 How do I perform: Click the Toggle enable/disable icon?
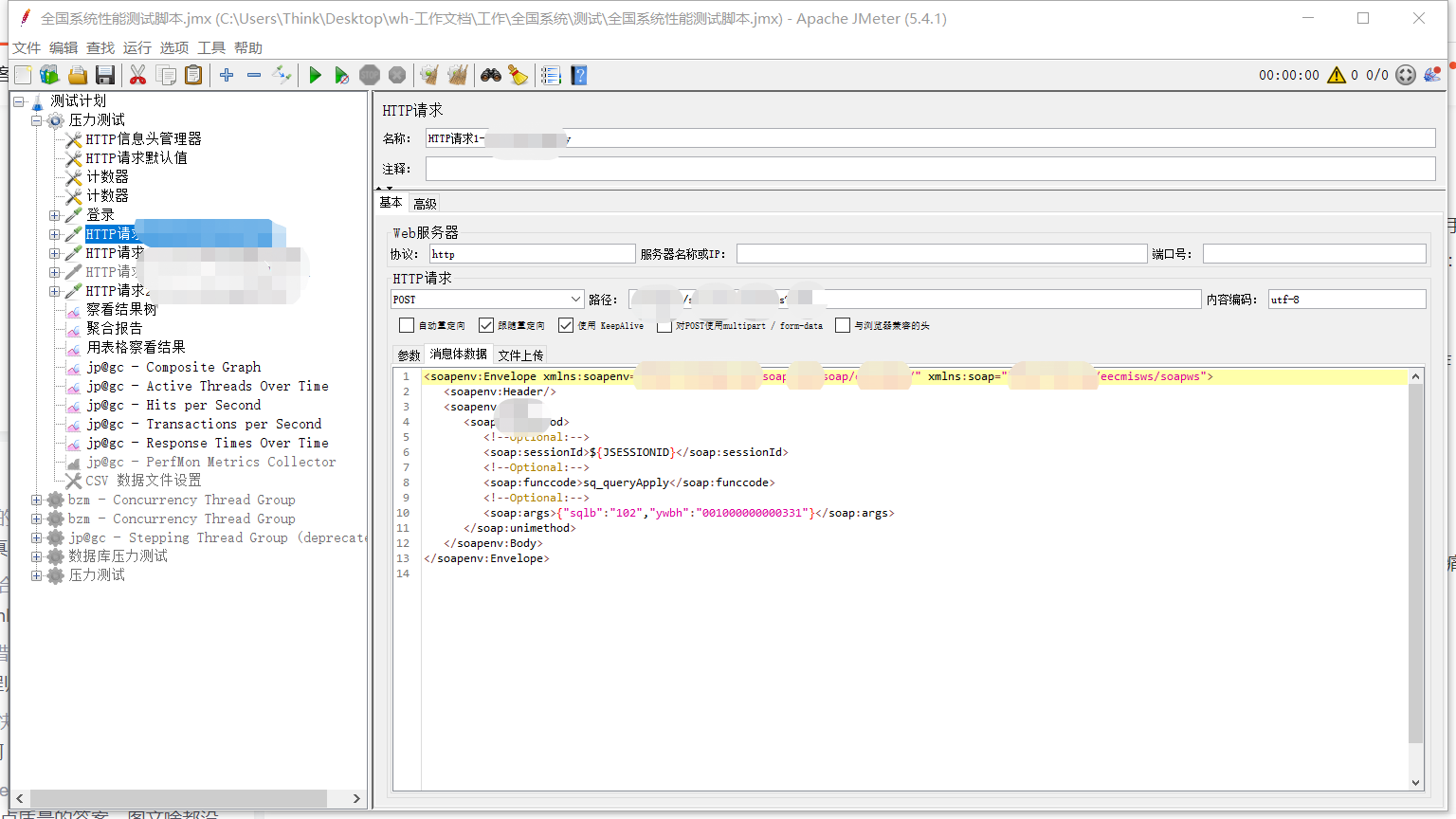282,75
